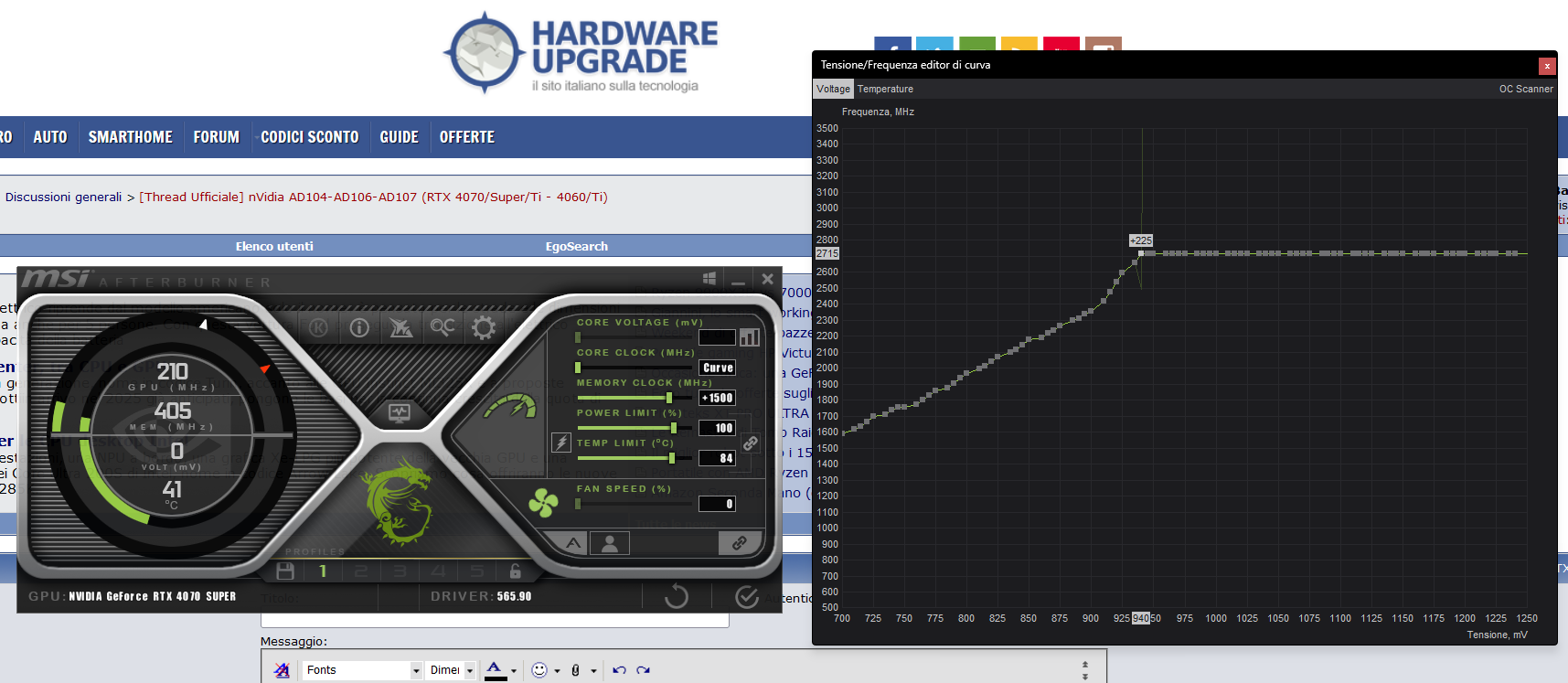Click the EgoSearch link
The height and width of the screenshot is (683, 1568).
[x=577, y=246]
